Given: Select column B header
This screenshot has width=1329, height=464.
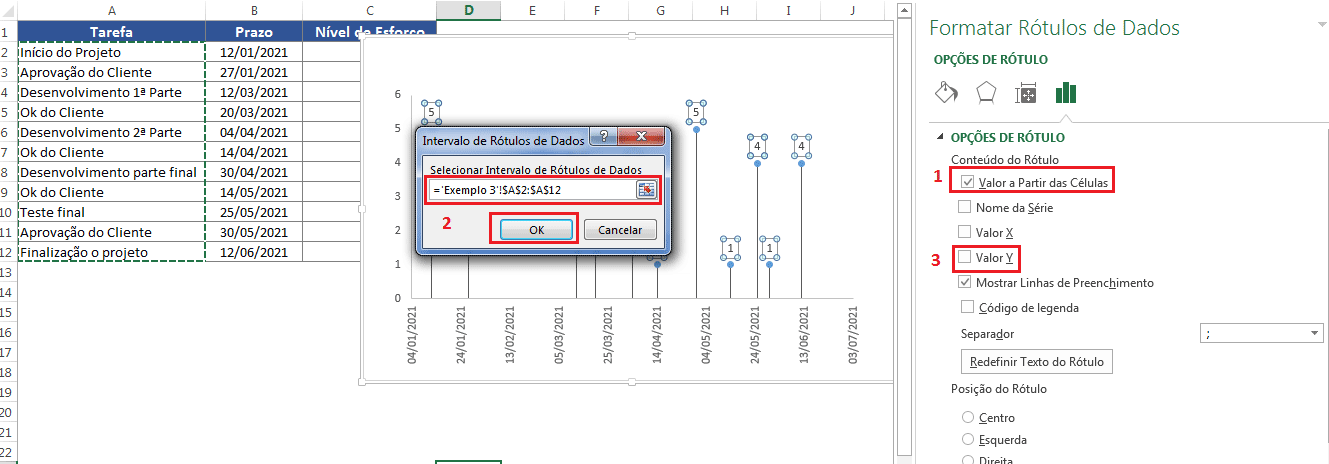Looking at the screenshot, I should tap(254, 10).
